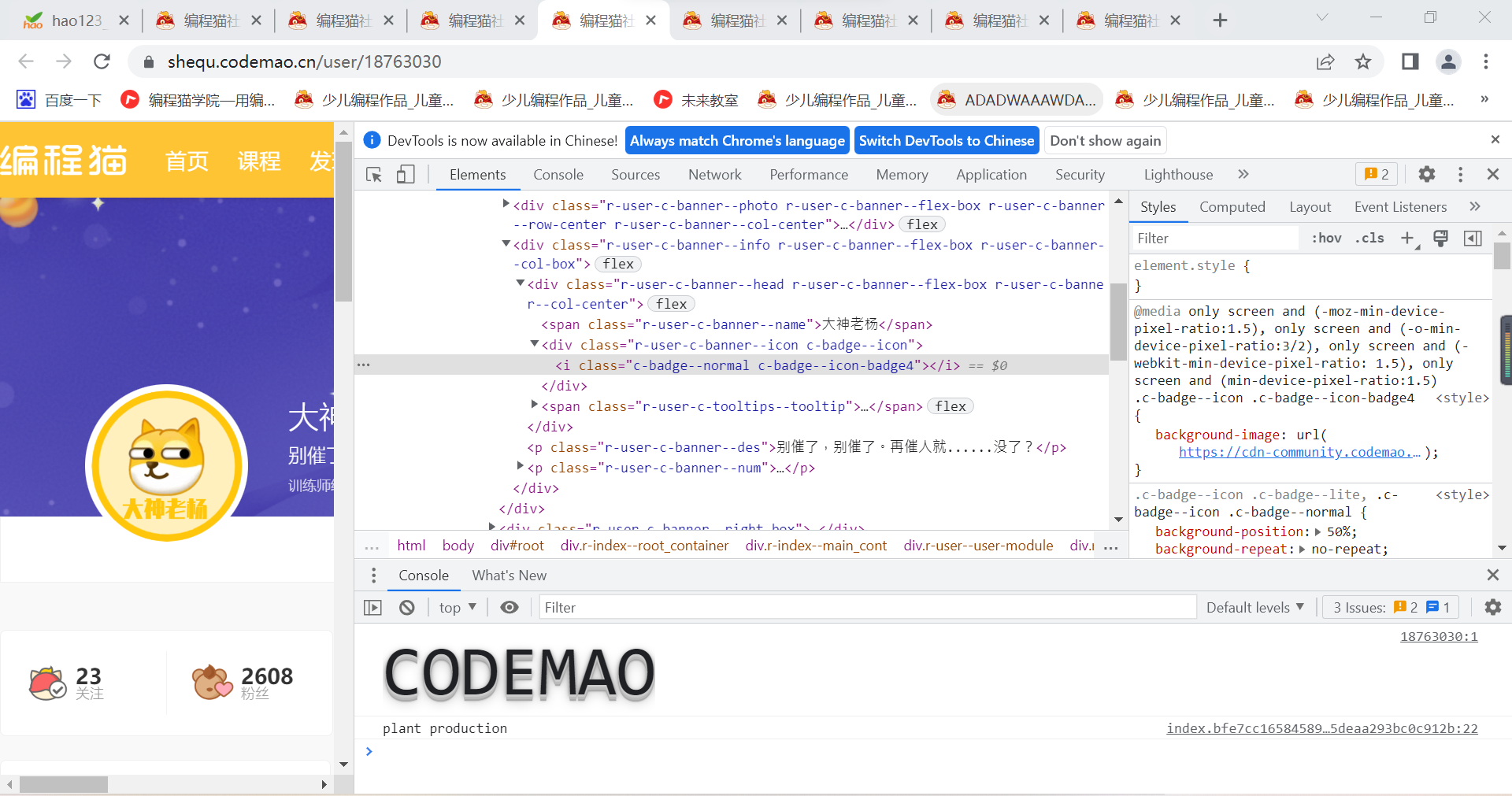Show more DevTools tabs chevron
The image size is (1512, 796).
tap(1243, 174)
